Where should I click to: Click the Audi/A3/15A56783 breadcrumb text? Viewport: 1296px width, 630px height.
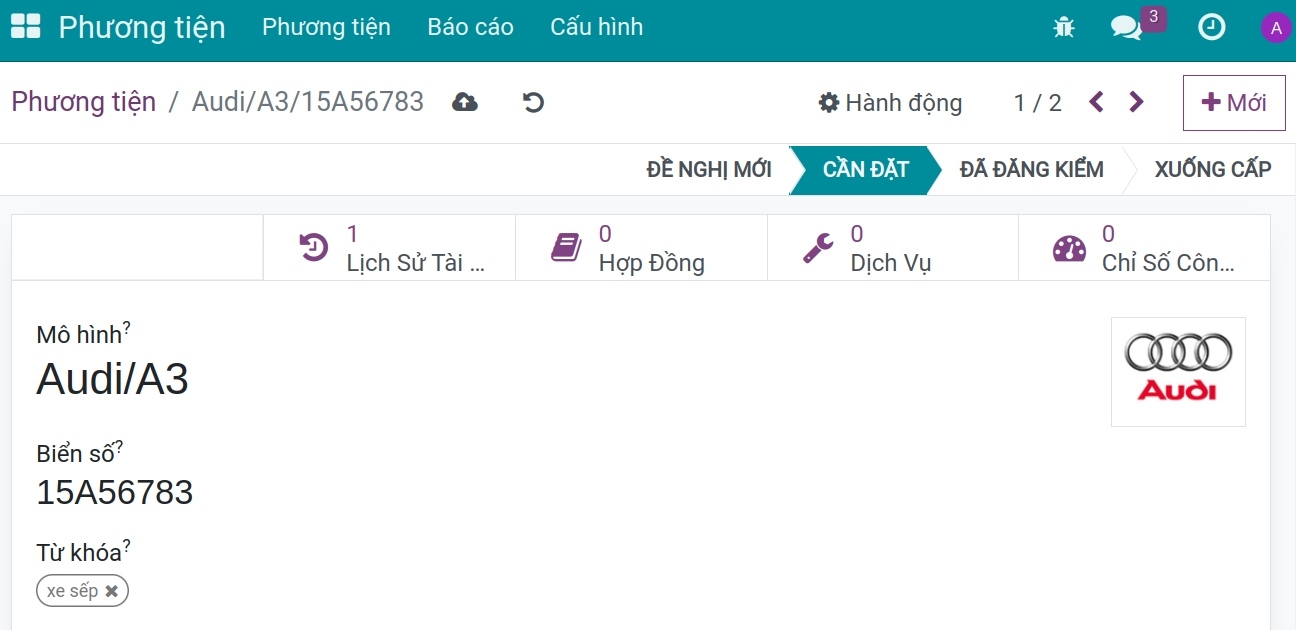pos(308,102)
